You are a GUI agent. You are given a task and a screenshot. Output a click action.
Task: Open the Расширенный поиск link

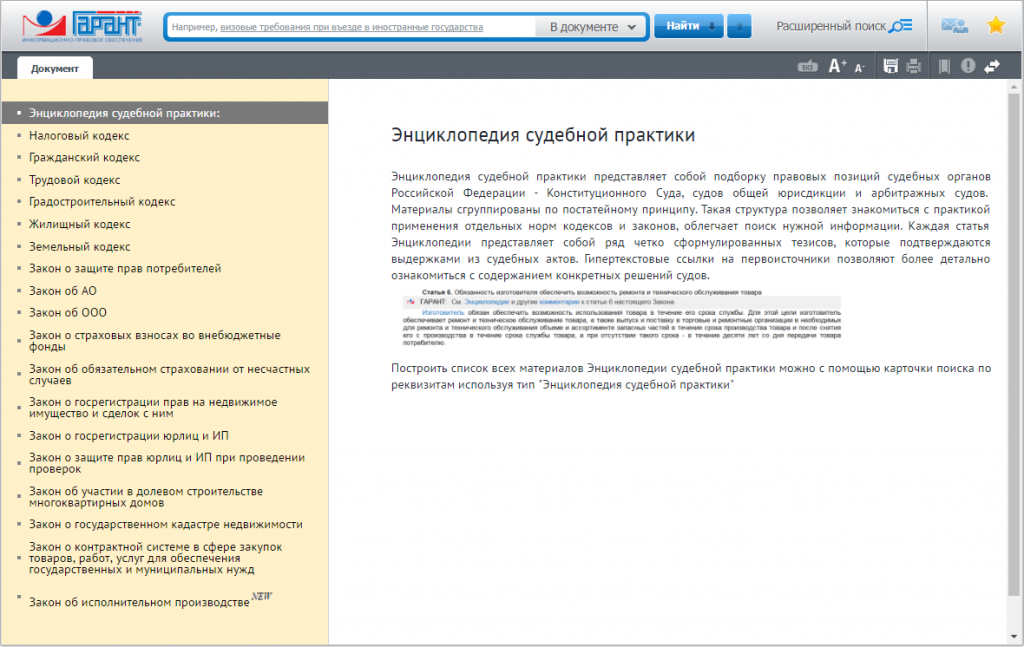click(x=831, y=26)
